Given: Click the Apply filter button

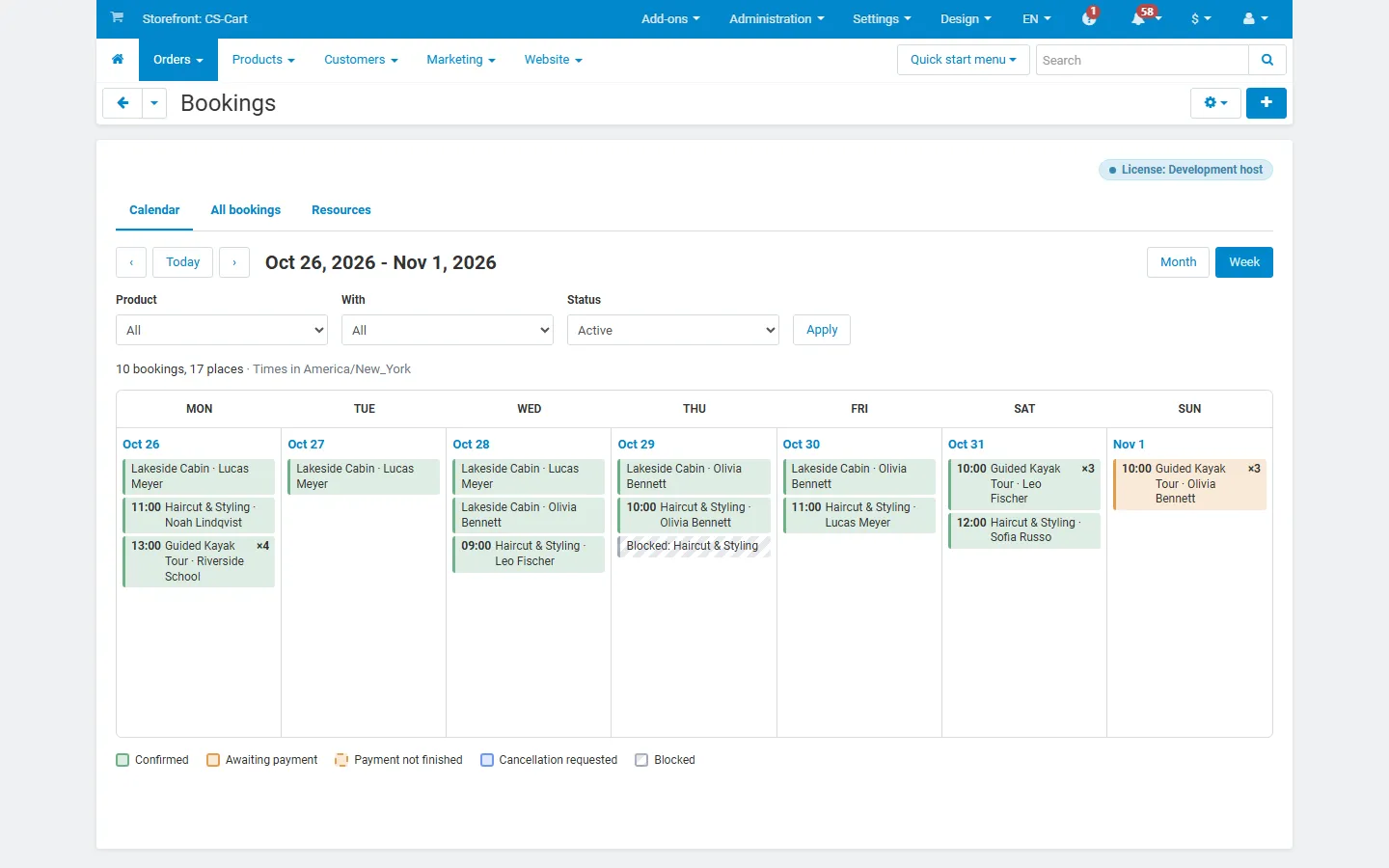Looking at the screenshot, I should pyautogui.click(x=822, y=330).
